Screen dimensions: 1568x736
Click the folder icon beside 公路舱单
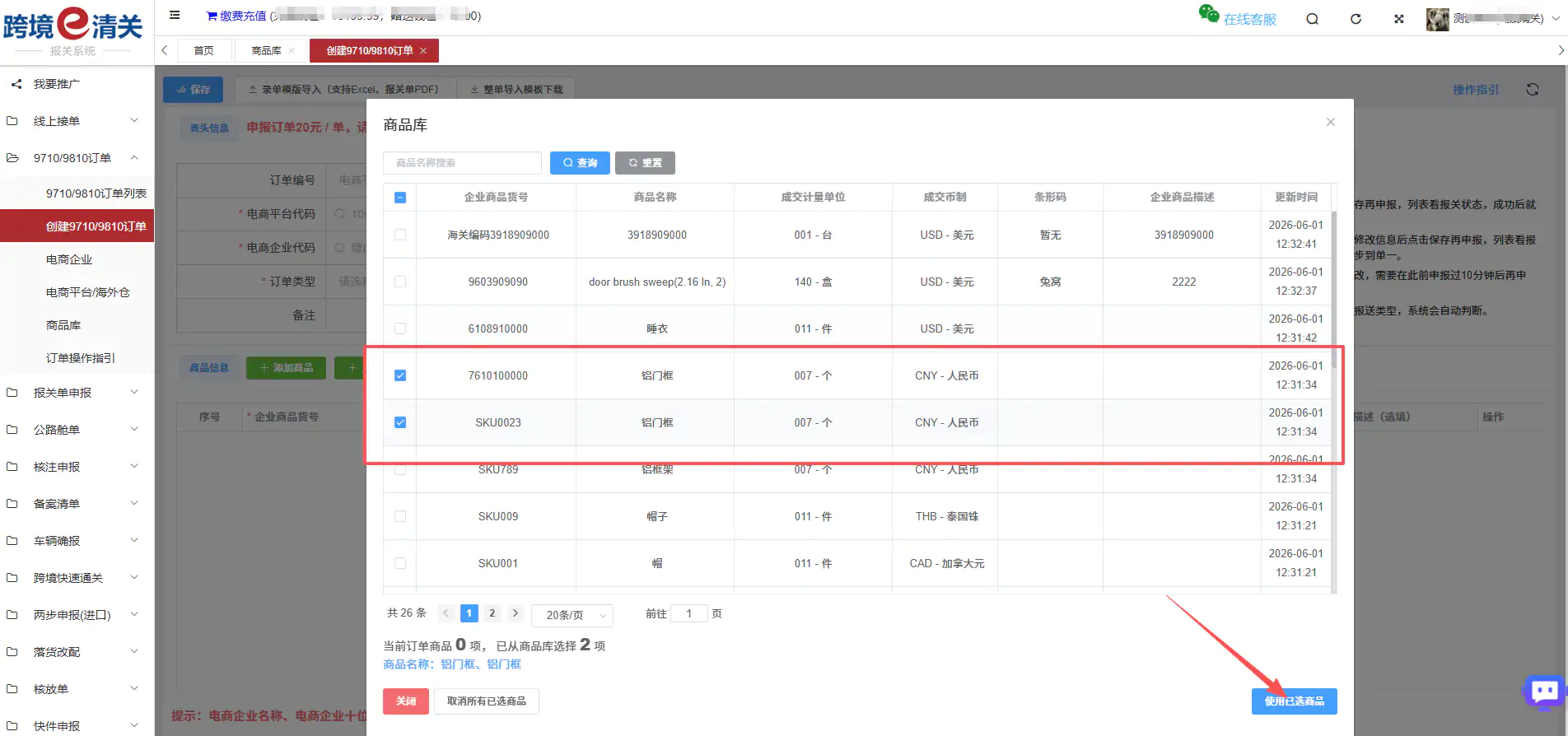tap(12, 430)
